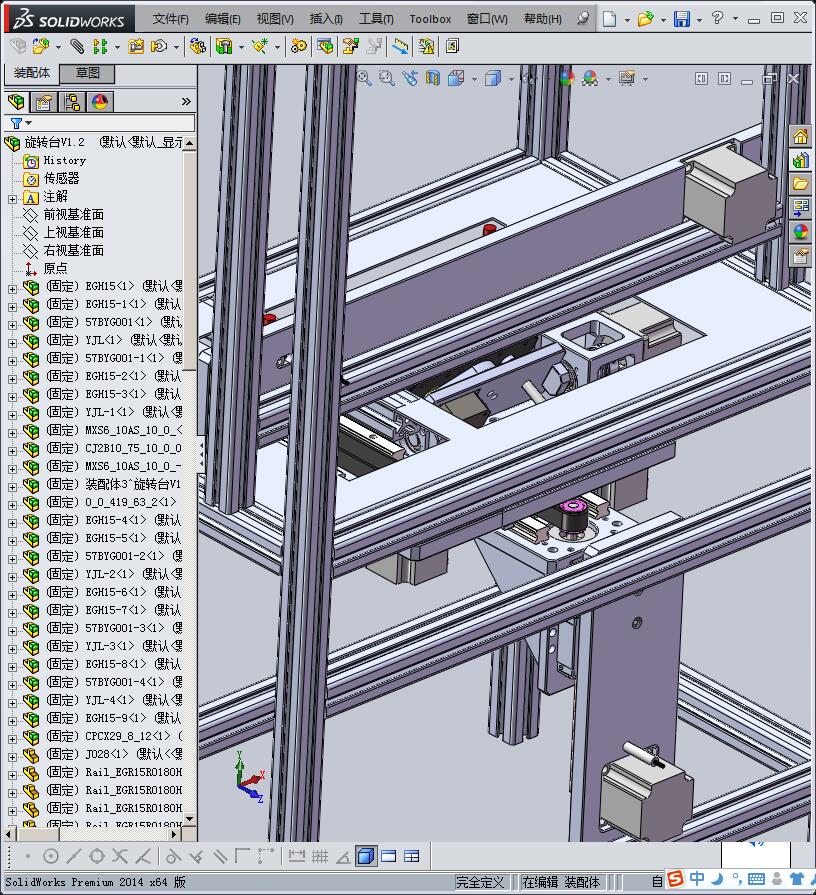This screenshot has width=816, height=895.
Task: Toggle the single-window view icon in bottom toolbar
Action: [x=389, y=856]
